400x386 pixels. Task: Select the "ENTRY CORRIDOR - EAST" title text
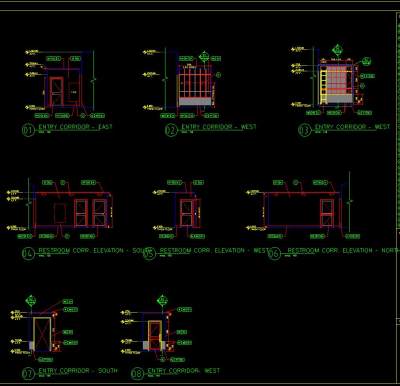76,127
